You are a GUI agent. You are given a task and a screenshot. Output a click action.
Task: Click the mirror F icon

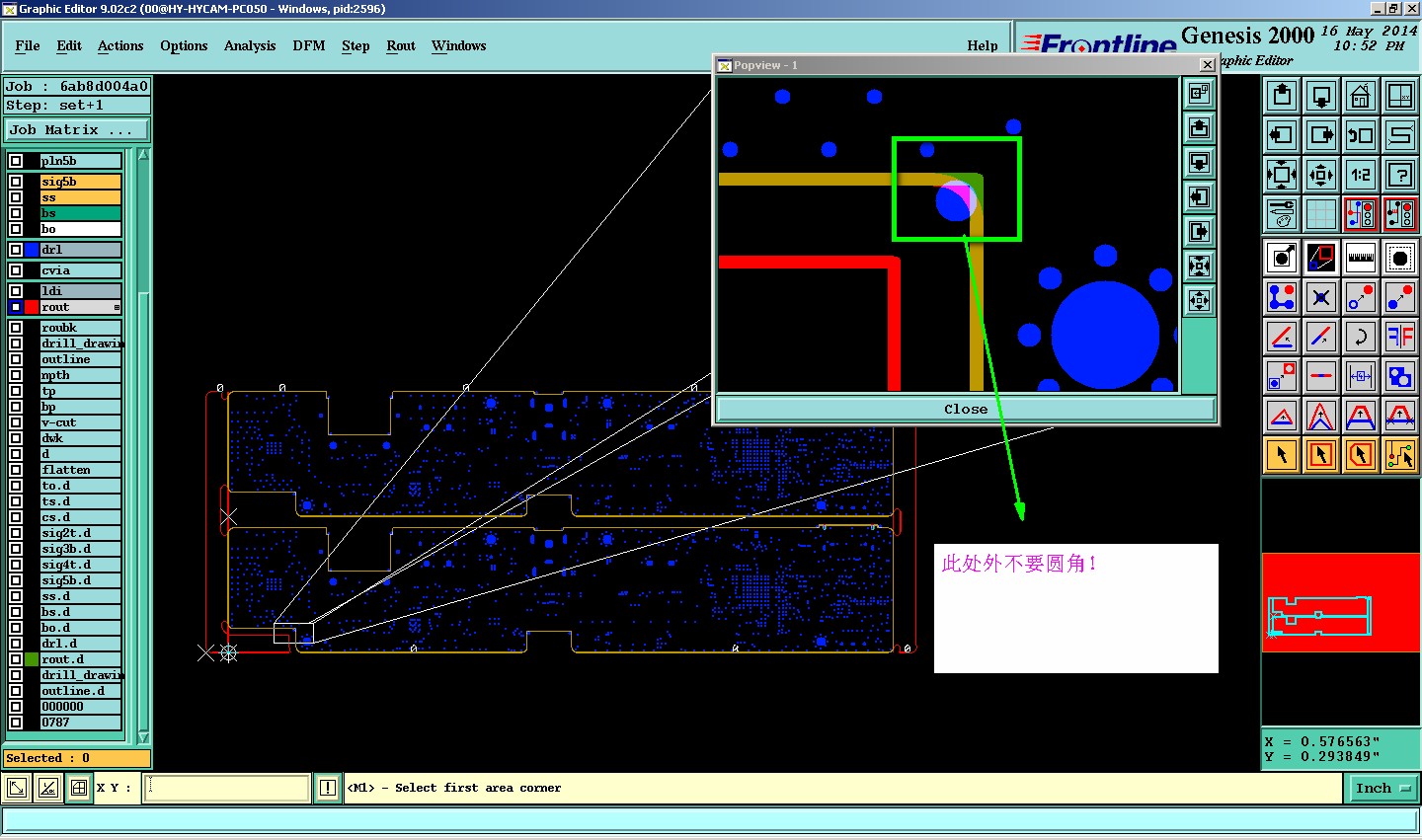pos(1400,337)
